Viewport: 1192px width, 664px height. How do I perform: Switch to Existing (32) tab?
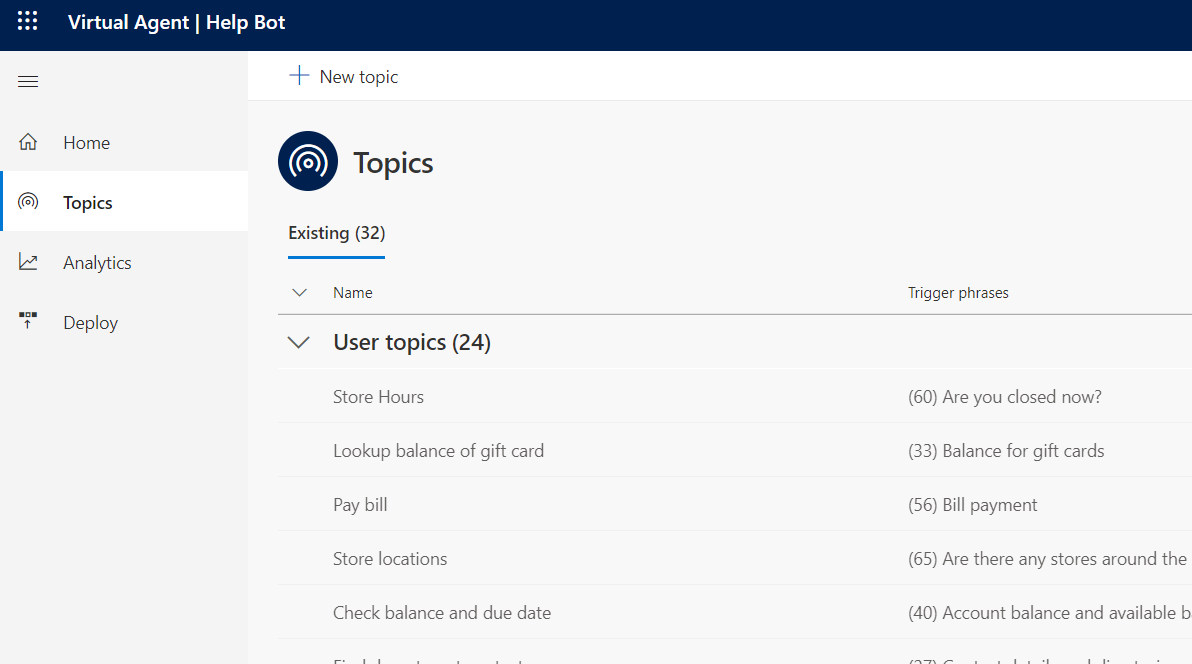point(336,233)
